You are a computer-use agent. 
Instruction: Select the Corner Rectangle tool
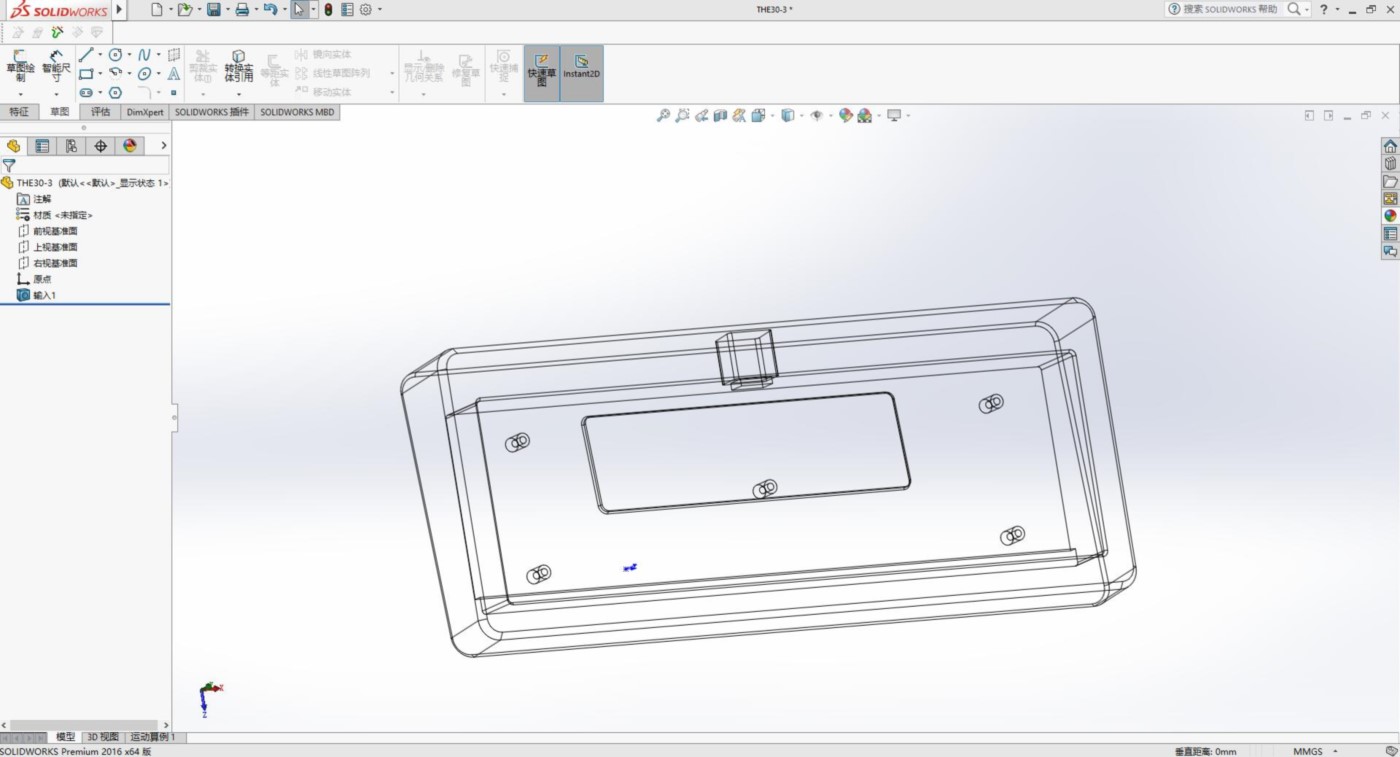point(86,73)
